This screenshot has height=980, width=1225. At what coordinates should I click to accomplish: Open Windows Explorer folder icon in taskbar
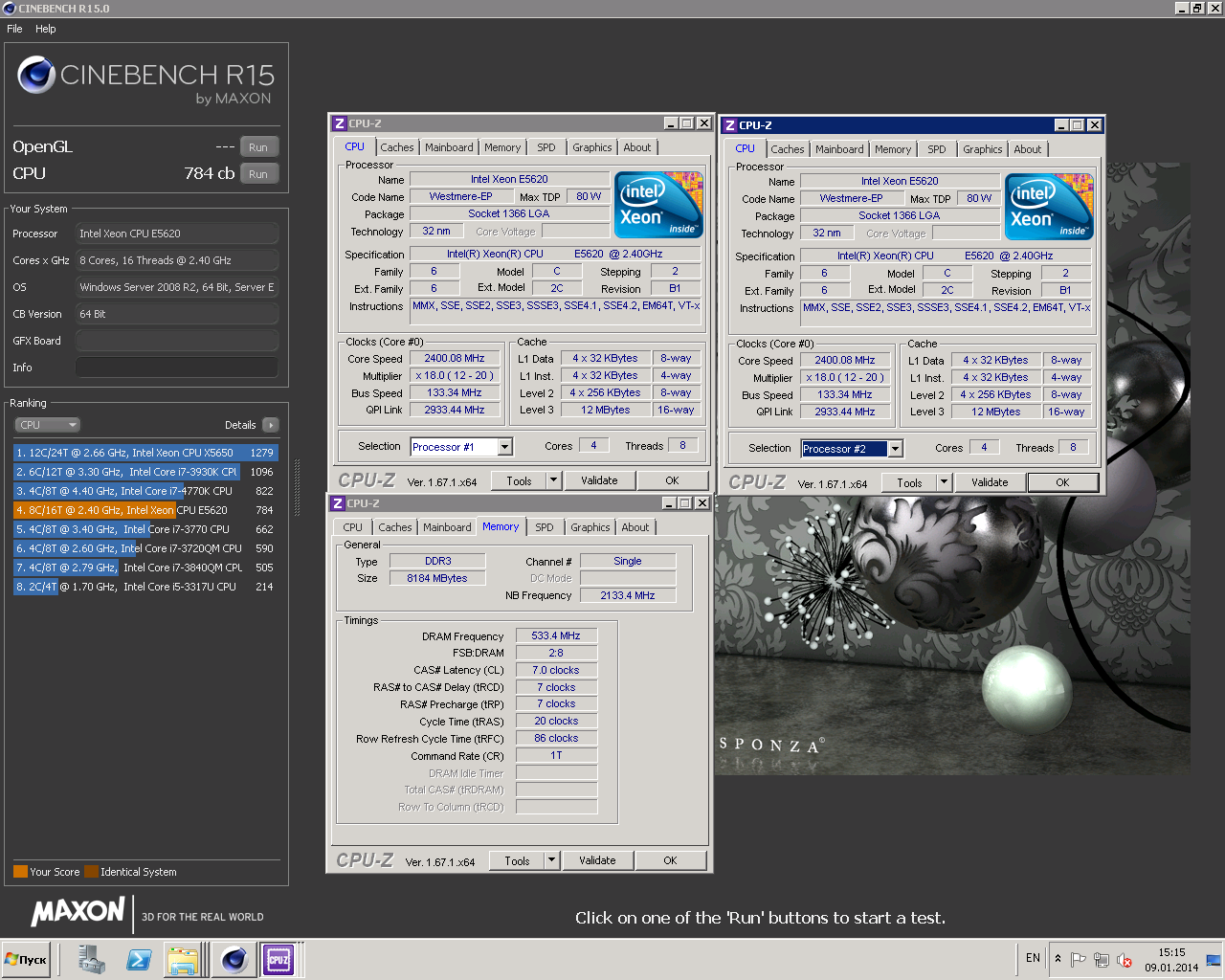[183, 959]
